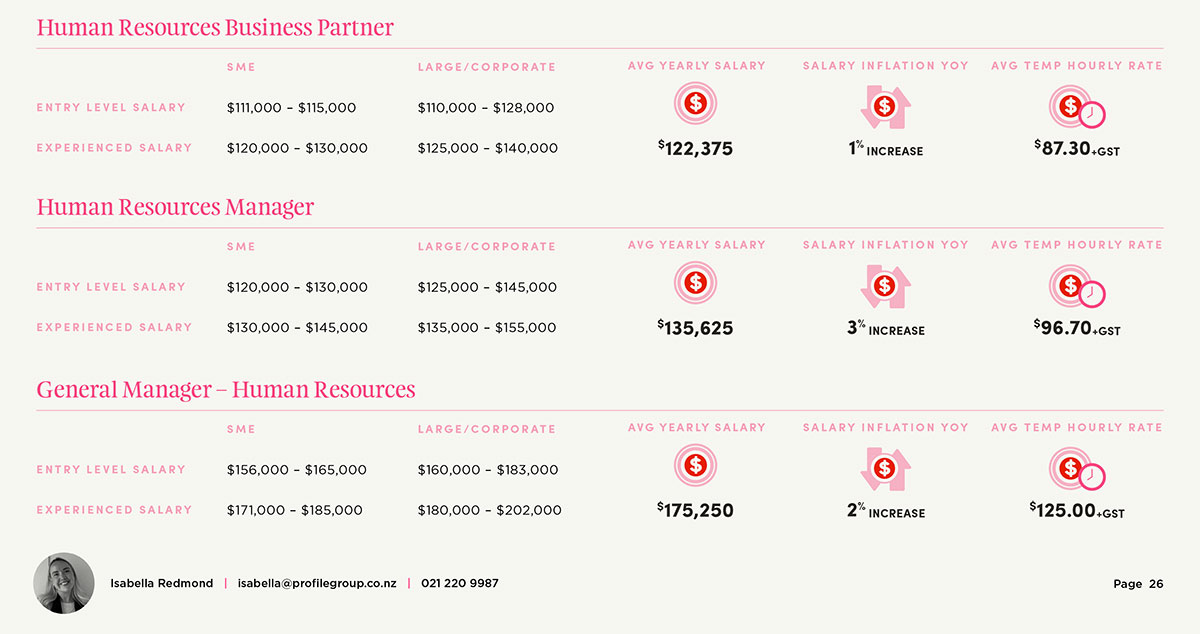The height and width of the screenshot is (634, 1200).
Task: Click the $122,375 average yearly salary figure
Action: (696, 149)
